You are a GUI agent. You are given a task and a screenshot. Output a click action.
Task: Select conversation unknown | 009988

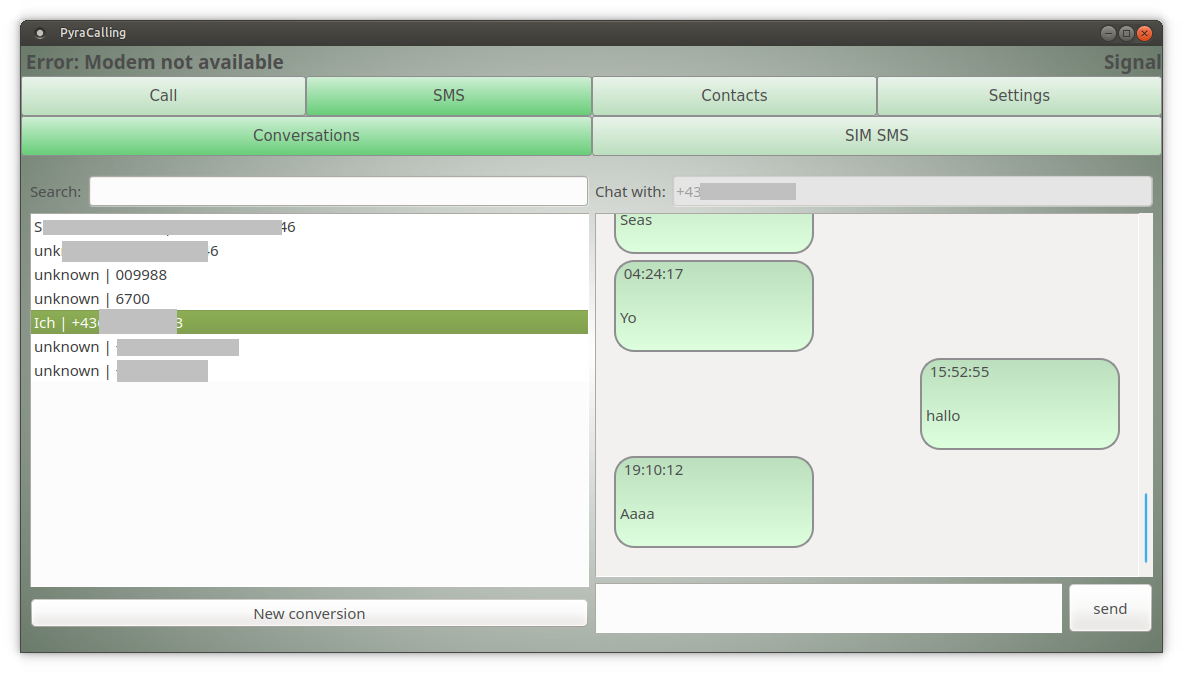(100, 275)
